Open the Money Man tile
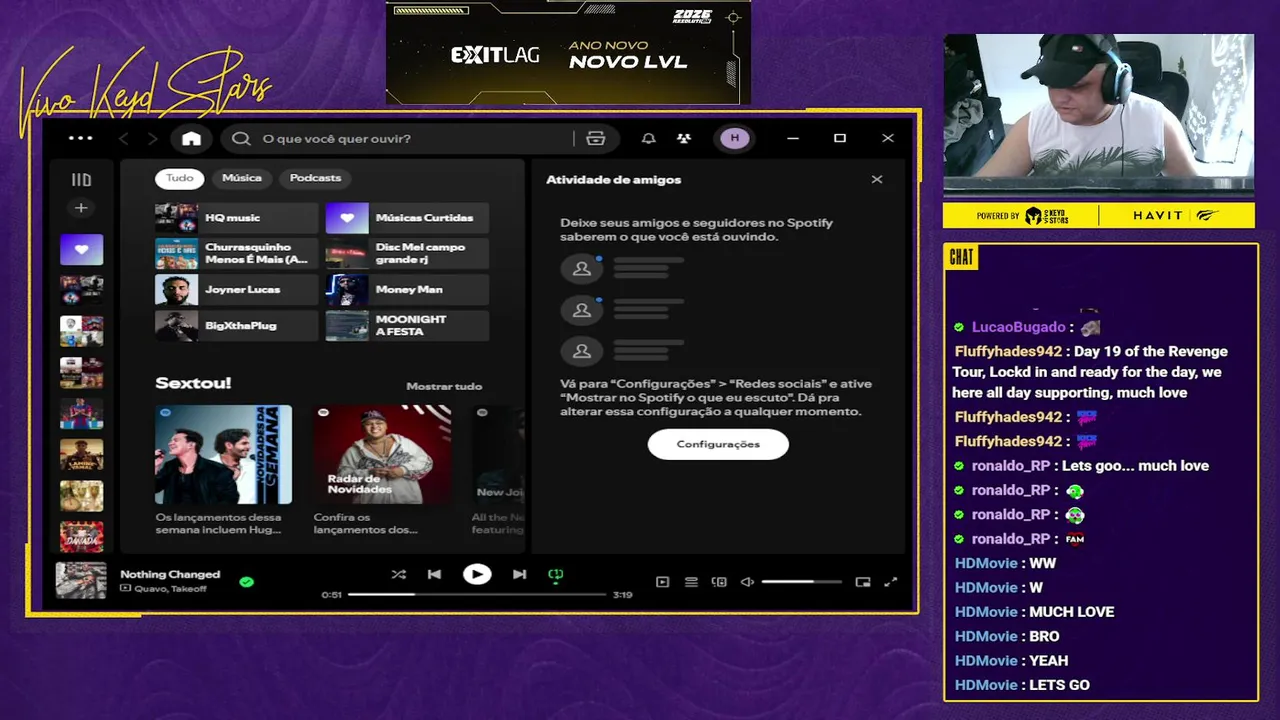 point(407,290)
